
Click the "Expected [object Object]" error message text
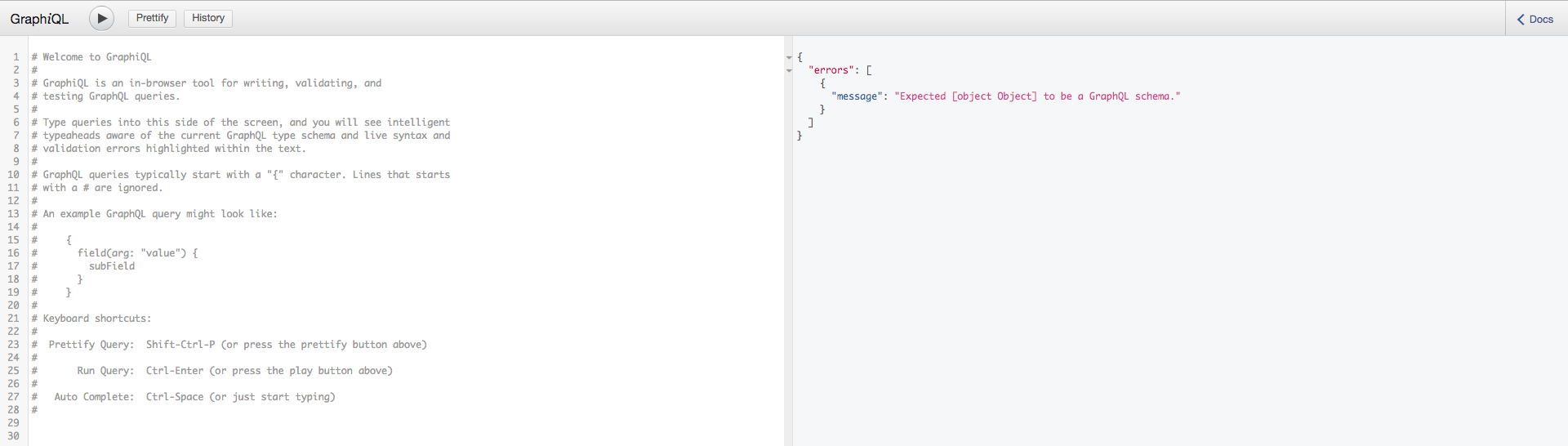[x=1037, y=96]
